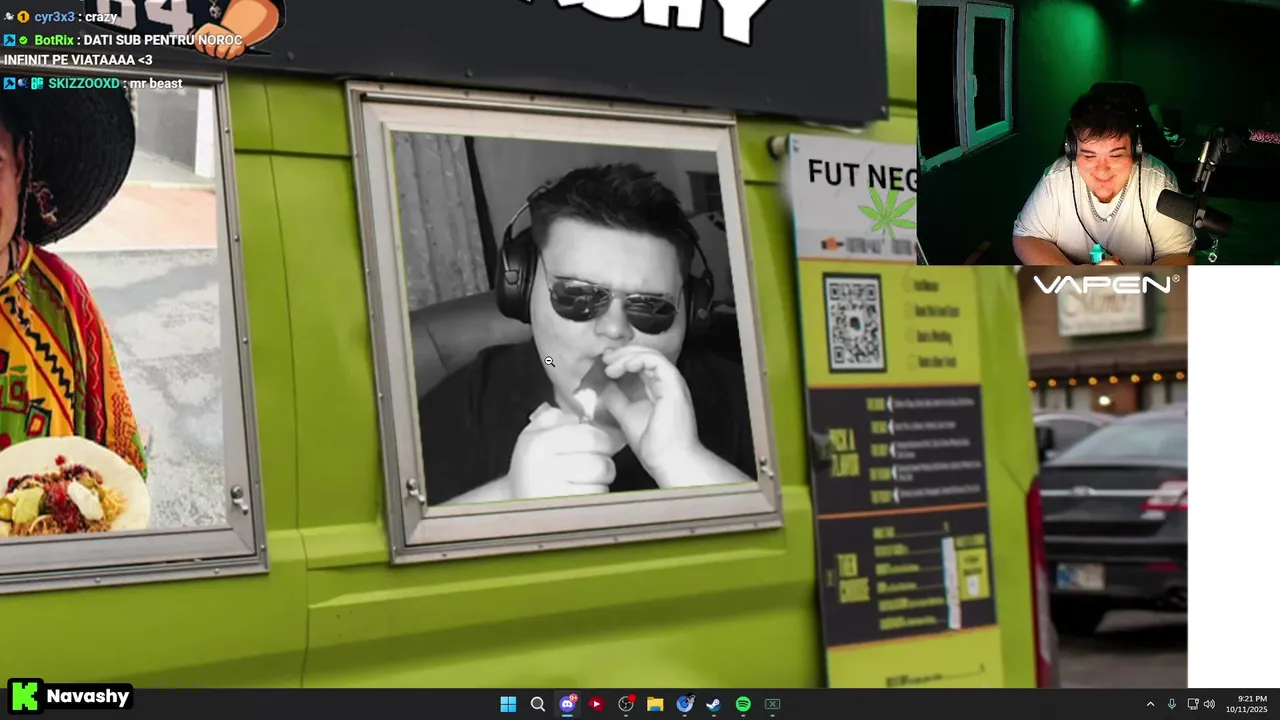The image size is (1280, 720).
Task: Open the volume tray icon
Action: [1209, 704]
